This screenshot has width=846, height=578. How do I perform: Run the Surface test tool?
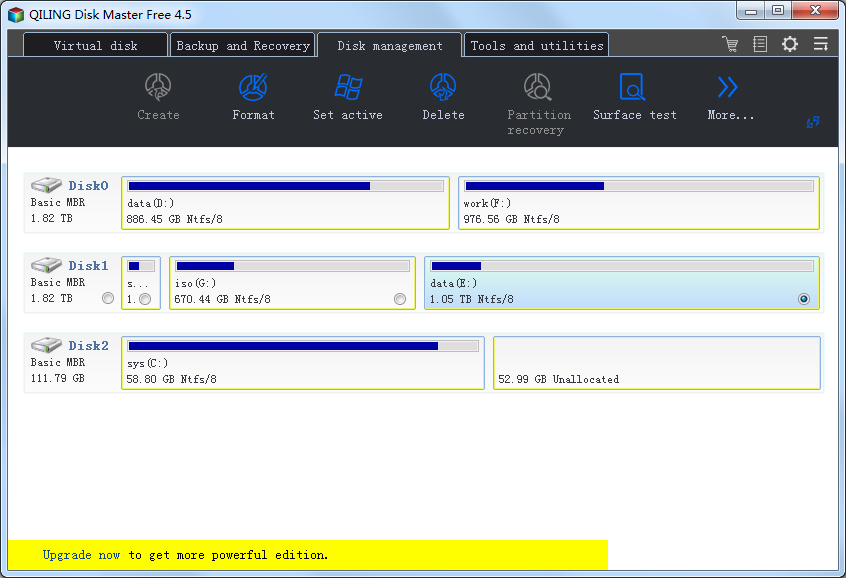click(x=632, y=87)
